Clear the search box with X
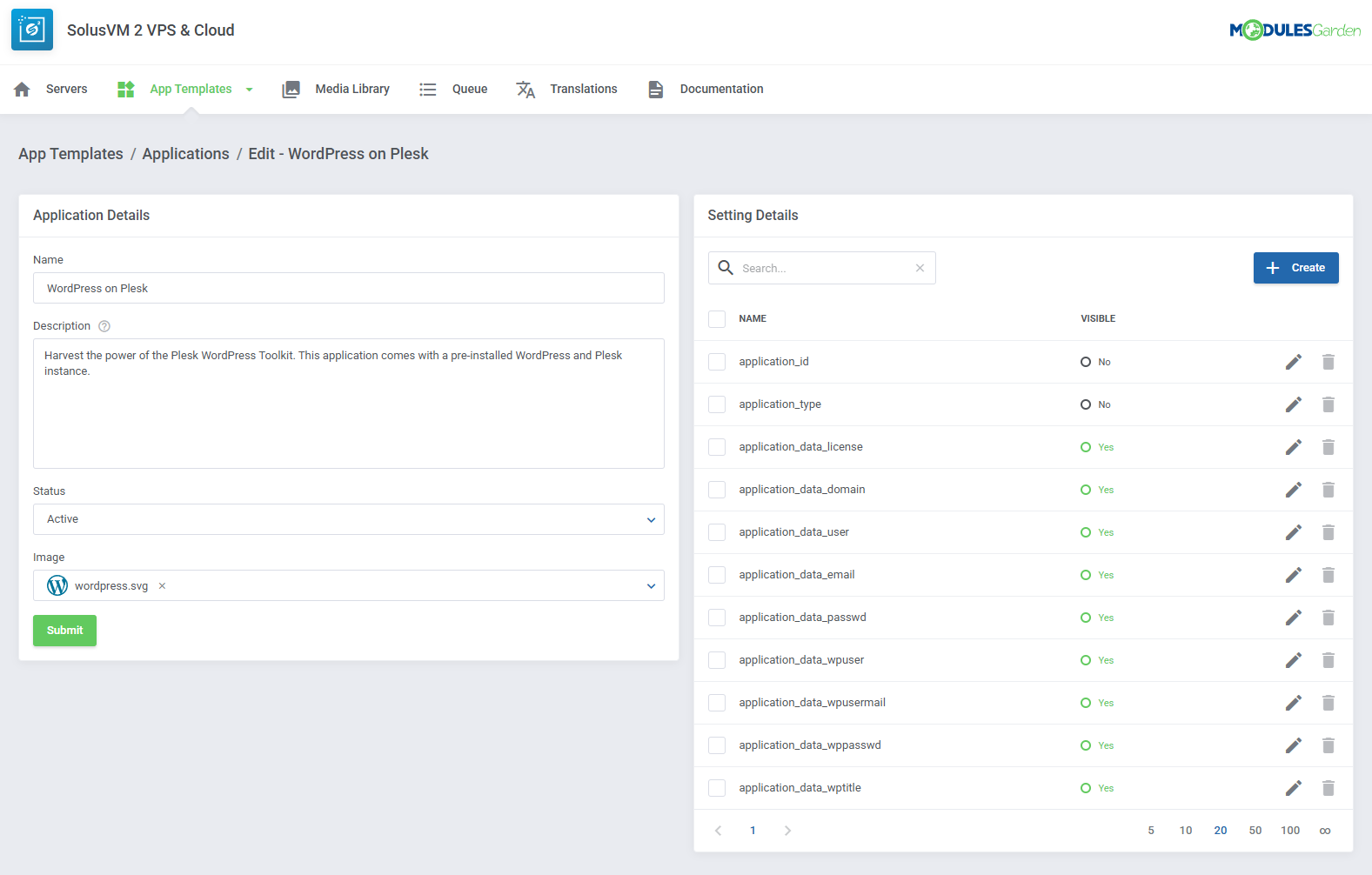Viewport: 1372px width, 875px height. tap(920, 268)
